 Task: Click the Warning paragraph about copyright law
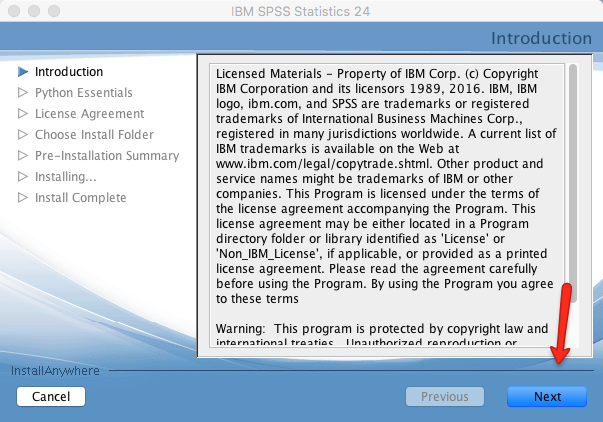[x=382, y=336]
